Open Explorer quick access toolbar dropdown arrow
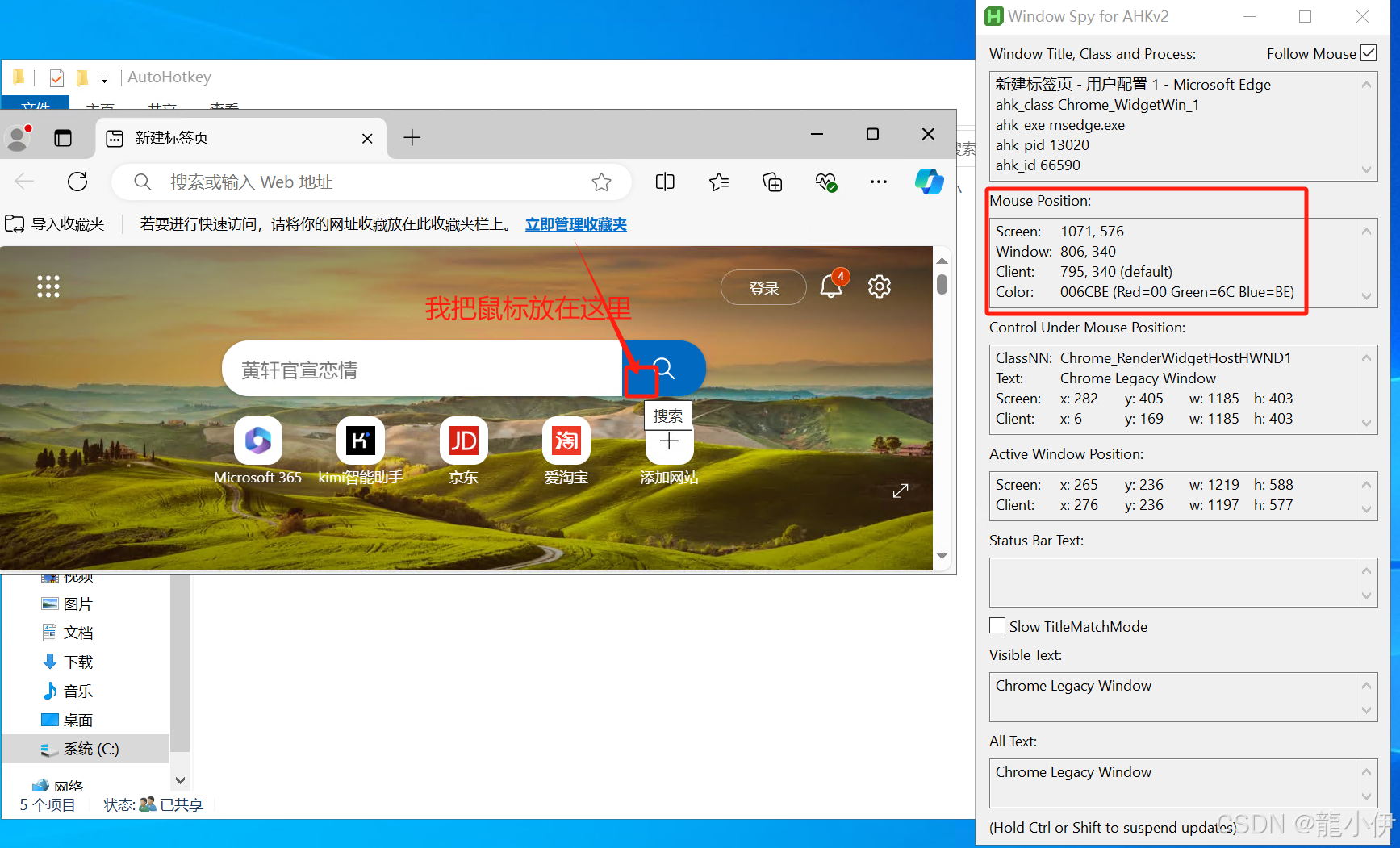Screen dimensions: 1400x848 [104, 79]
